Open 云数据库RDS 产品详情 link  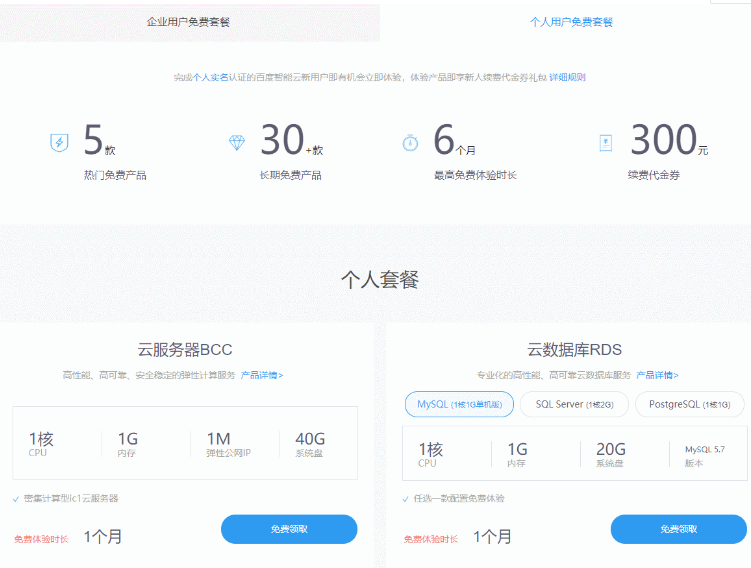pyautogui.click(x=657, y=375)
